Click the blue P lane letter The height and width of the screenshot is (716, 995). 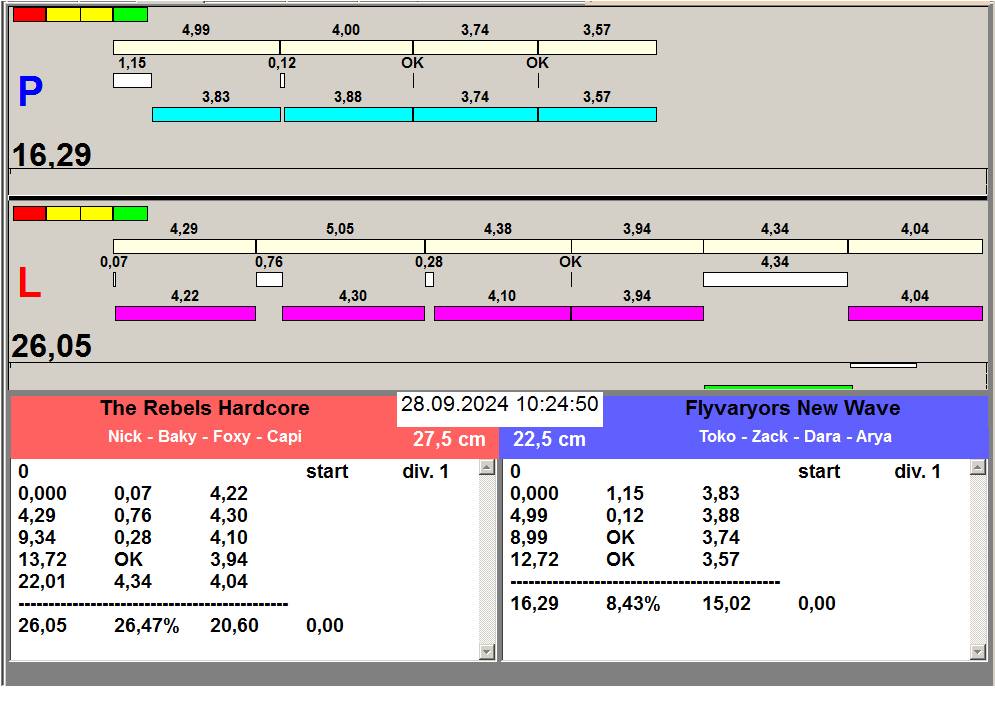(30, 93)
